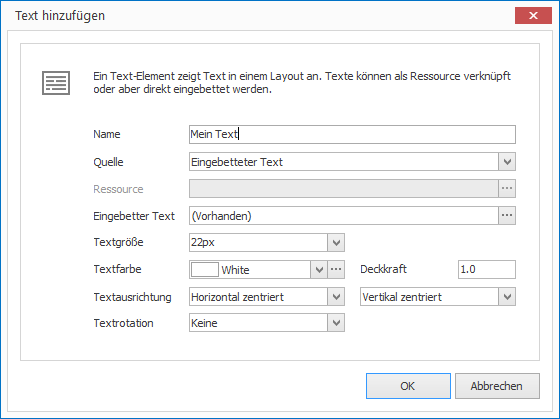This screenshot has height=419, width=560.
Task: Click the Eingebetter Text field
Action: coord(344,216)
